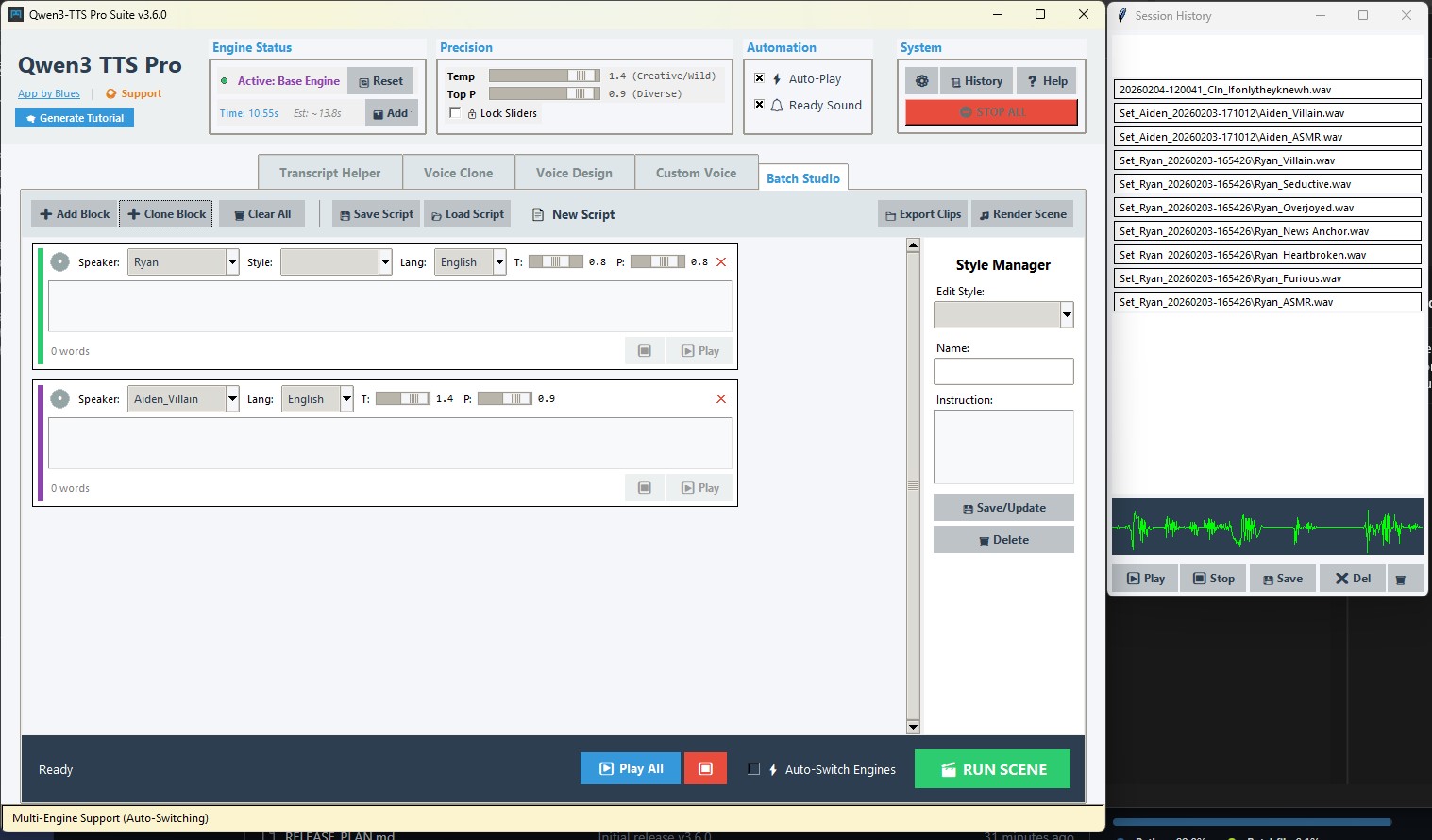Open the App by Blues link
This screenshot has height=840, width=1432.
tap(48, 93)
